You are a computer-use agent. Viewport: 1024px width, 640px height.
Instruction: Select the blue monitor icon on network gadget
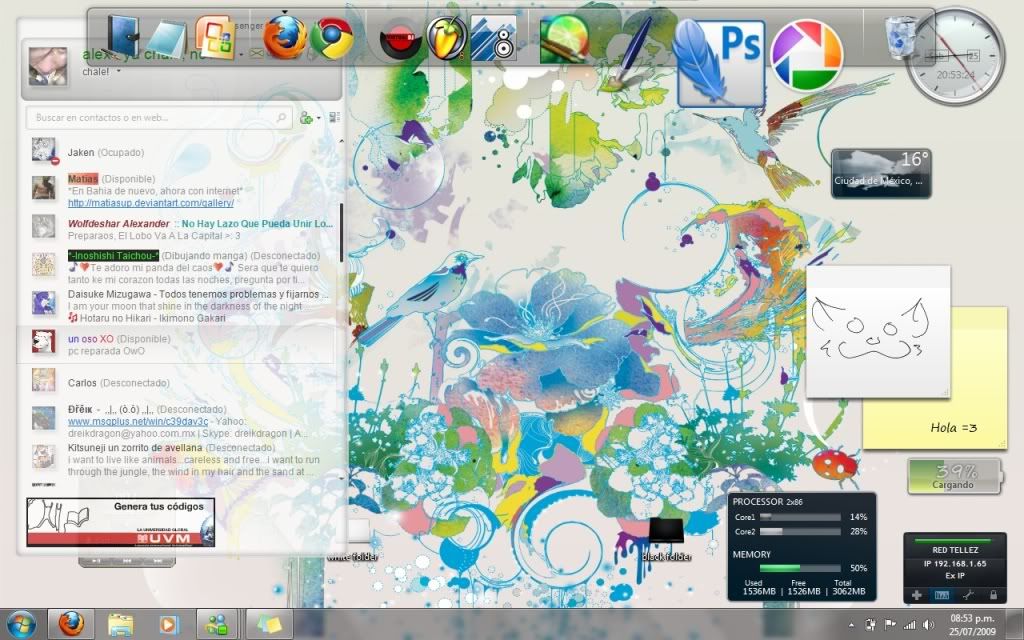point(942,595)
